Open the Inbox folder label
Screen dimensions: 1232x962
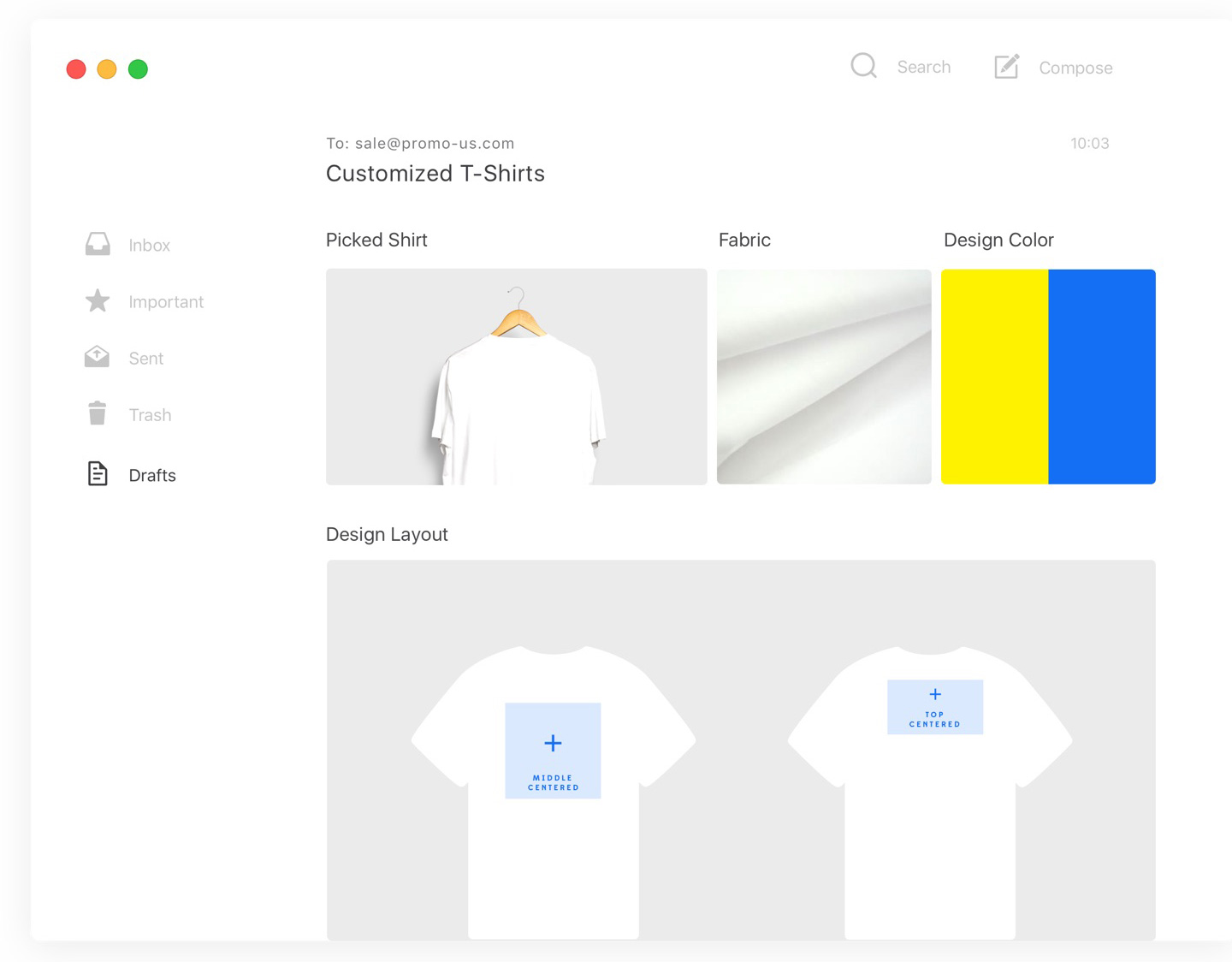tap(150, 246)
